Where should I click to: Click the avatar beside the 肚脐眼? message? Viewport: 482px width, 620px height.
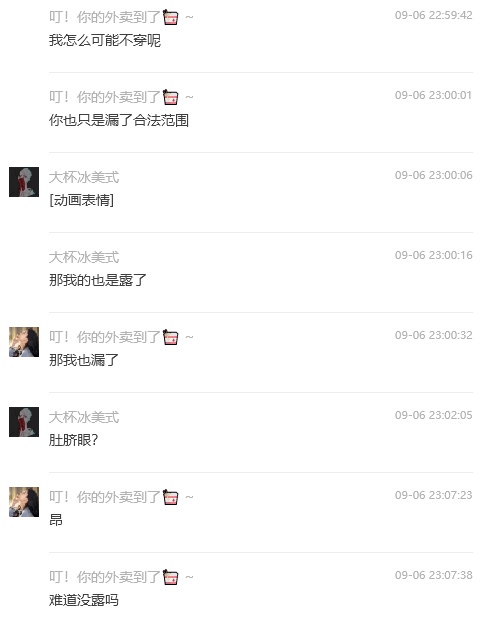[x=24, y=422]
